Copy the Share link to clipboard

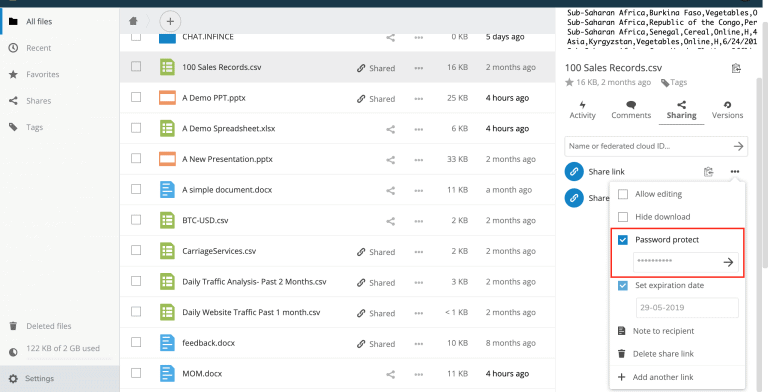[708, 172]
